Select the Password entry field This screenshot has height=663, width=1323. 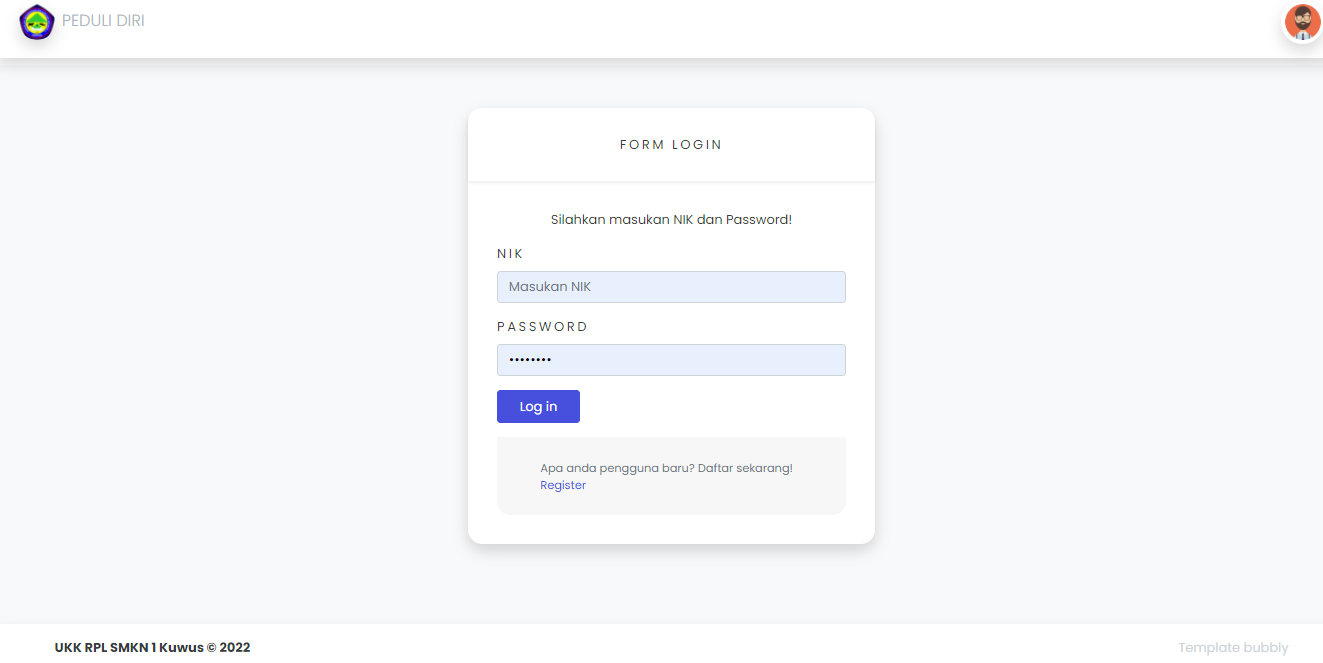(671, 360)
